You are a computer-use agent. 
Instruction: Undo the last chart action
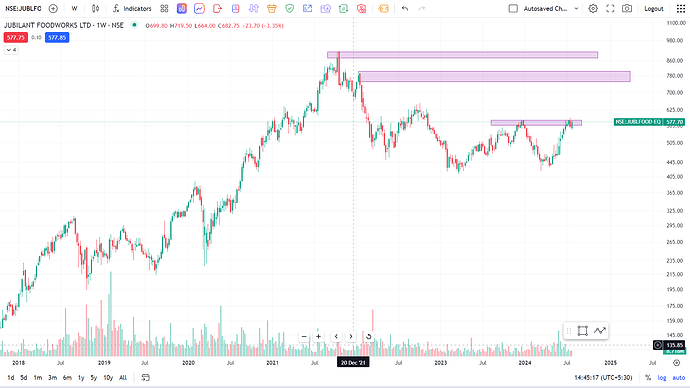405,8
